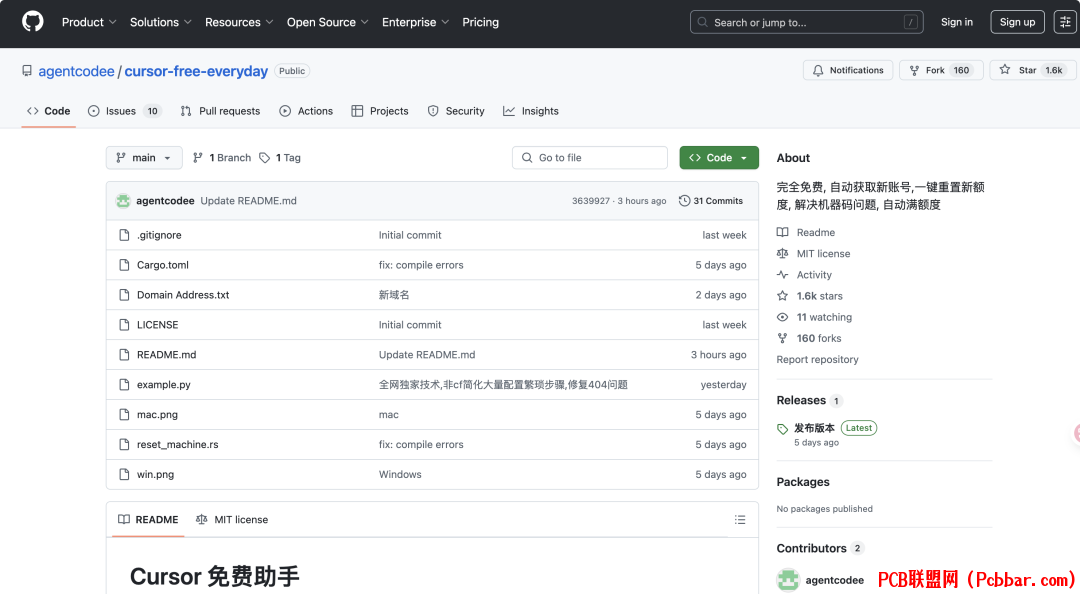Open the green Code dropdown button
This screenshot has height=594, width=1080.
coord(719,158)
